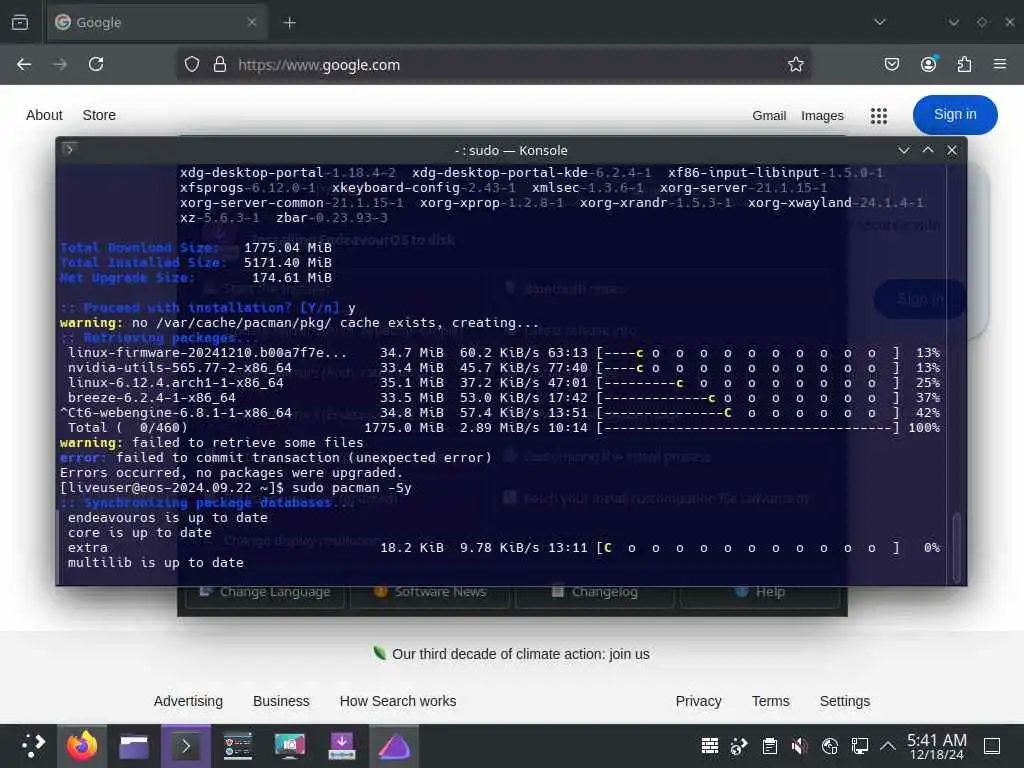
Task: Open the clipboard tray icon
Action: tap(770, 746)
